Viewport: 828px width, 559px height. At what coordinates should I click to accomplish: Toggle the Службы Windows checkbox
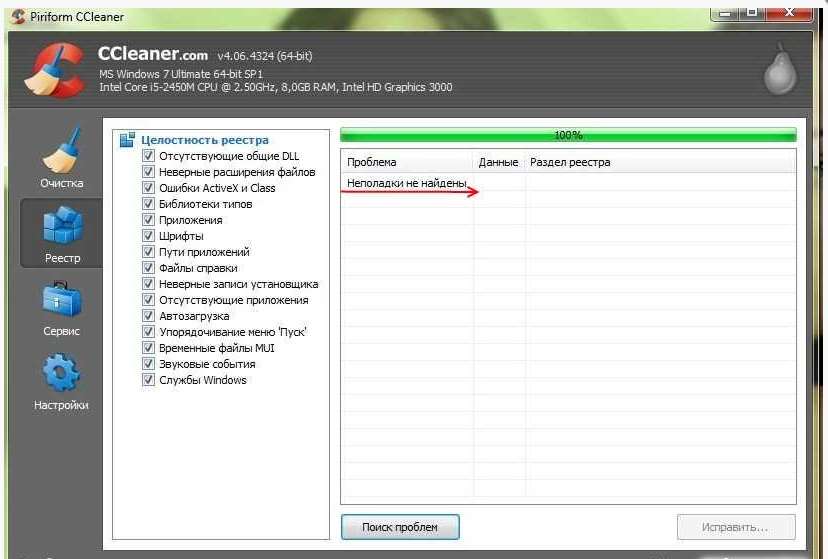[148, 380]
